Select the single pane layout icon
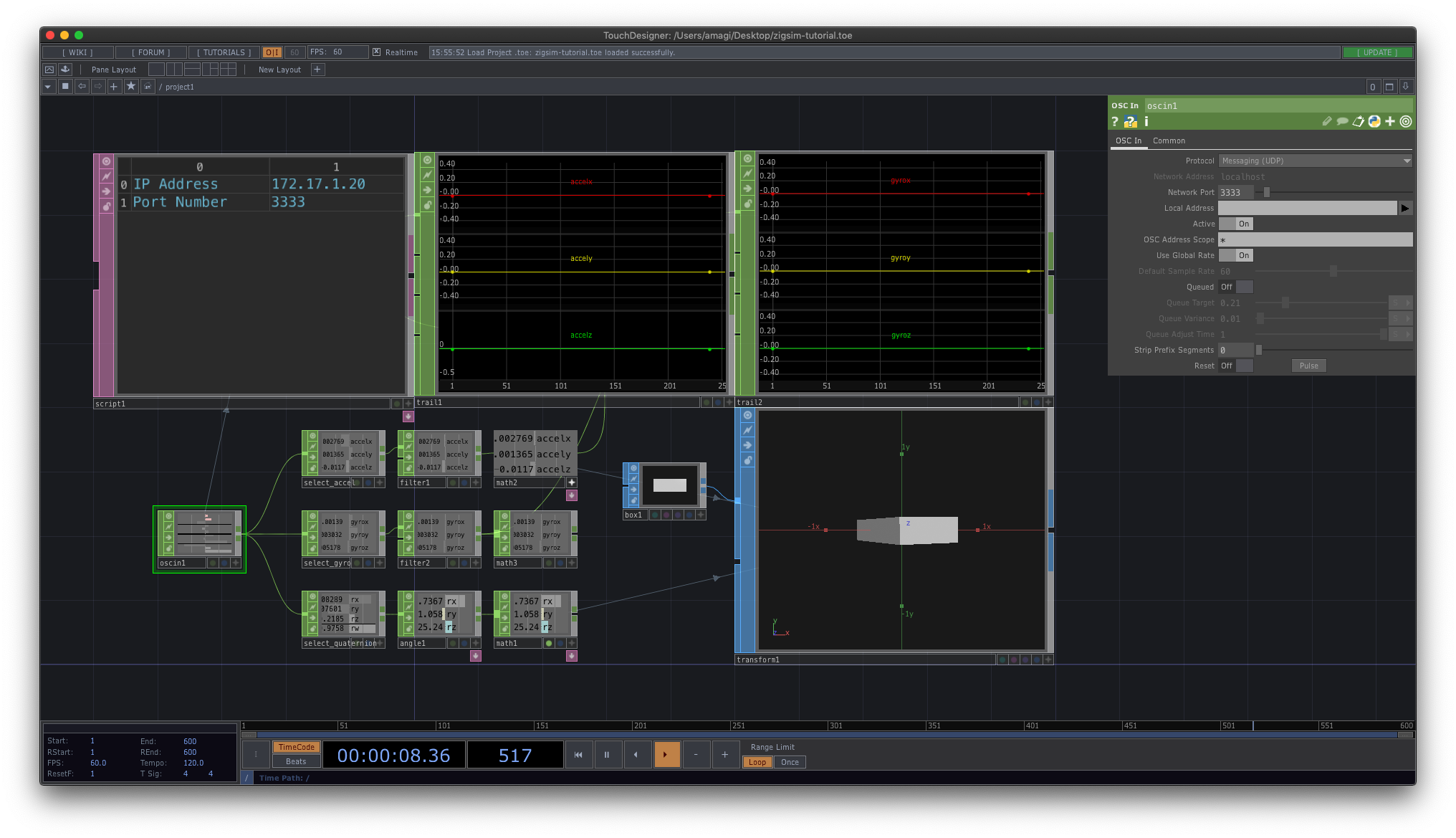Screen dimensions: 1456x838 [156, 70]
